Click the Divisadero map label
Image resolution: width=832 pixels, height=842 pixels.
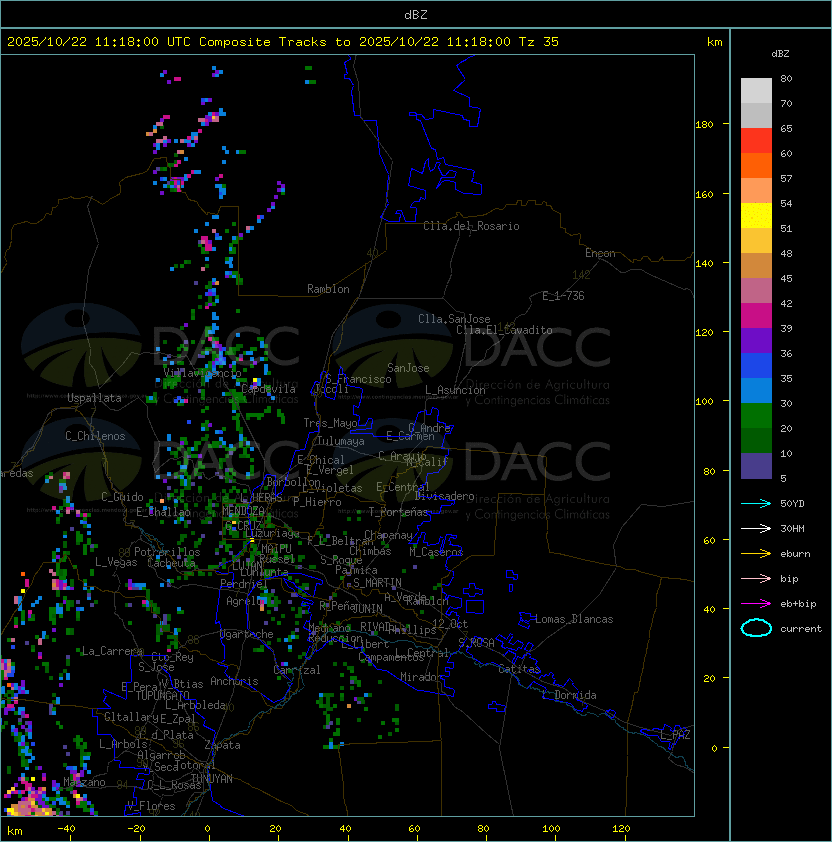tap(444, 496)
